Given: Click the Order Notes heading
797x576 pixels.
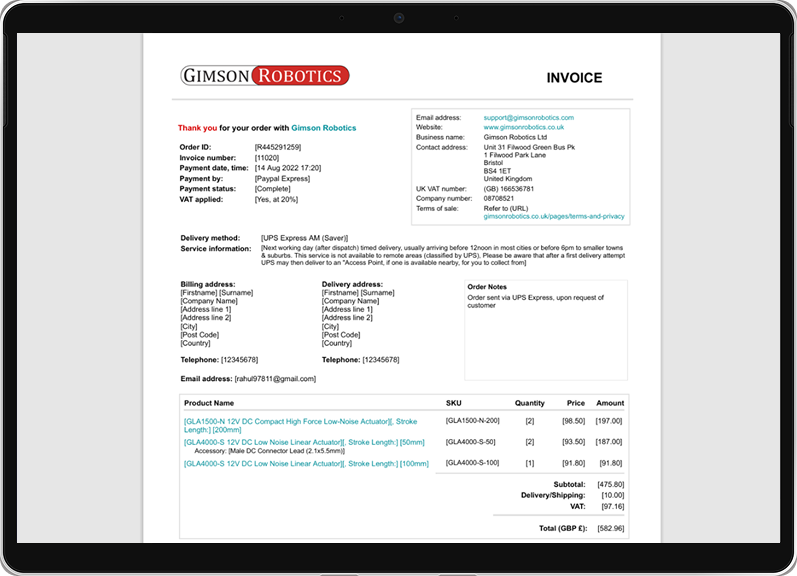Looking at the screenshot, I should (x=487, y=287).
